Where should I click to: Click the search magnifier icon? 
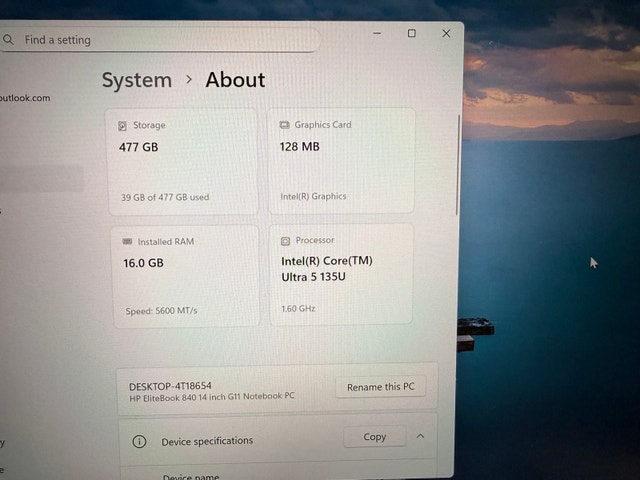click(x=8, y=40)
